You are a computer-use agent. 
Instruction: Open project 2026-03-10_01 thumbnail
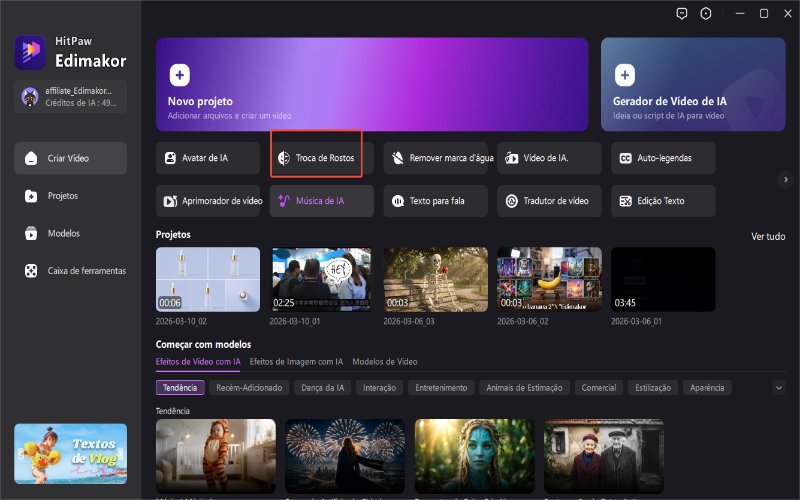(x=321, y=279)
